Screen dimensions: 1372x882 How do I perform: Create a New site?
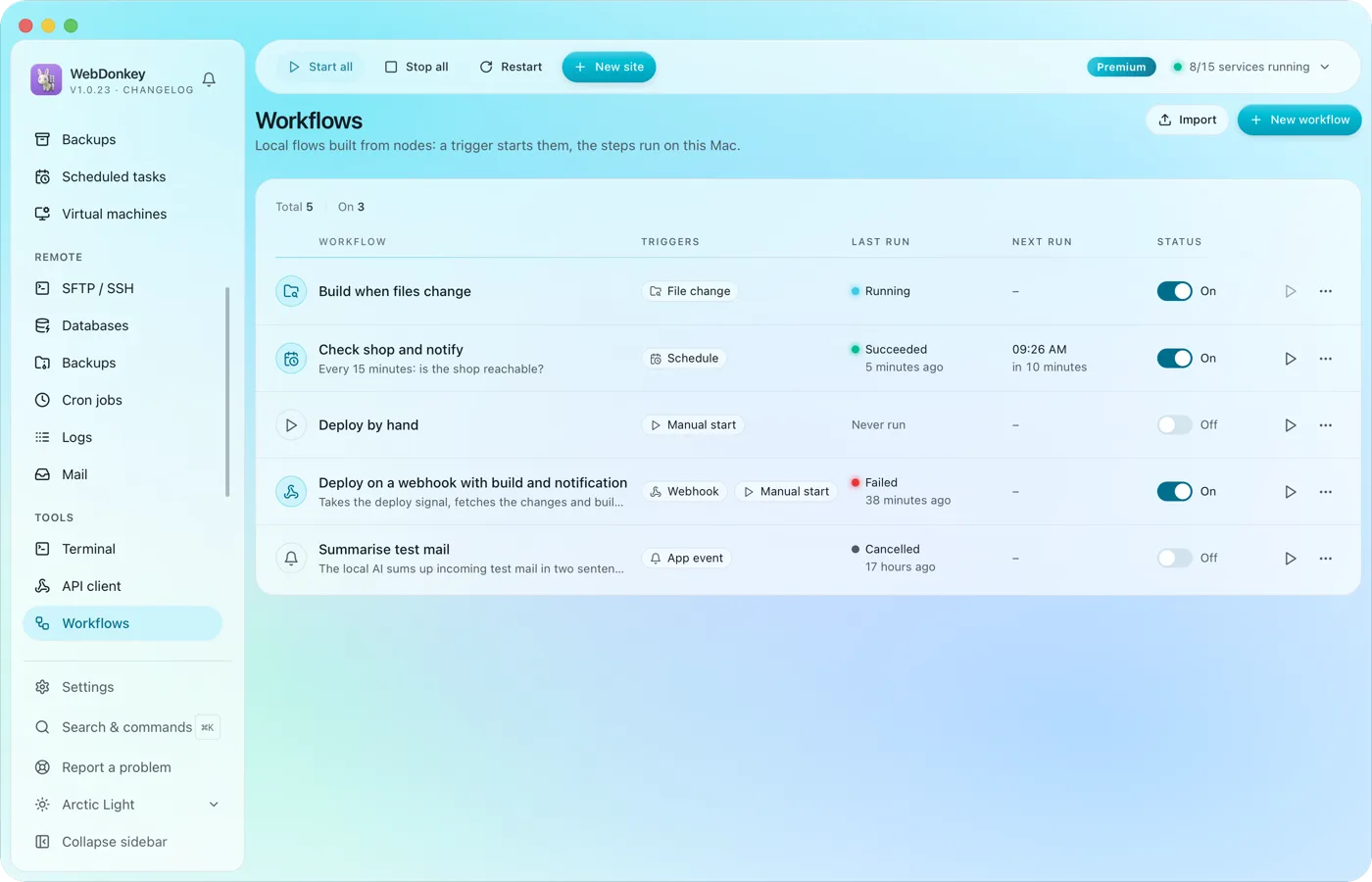click(x=609, y=67)
